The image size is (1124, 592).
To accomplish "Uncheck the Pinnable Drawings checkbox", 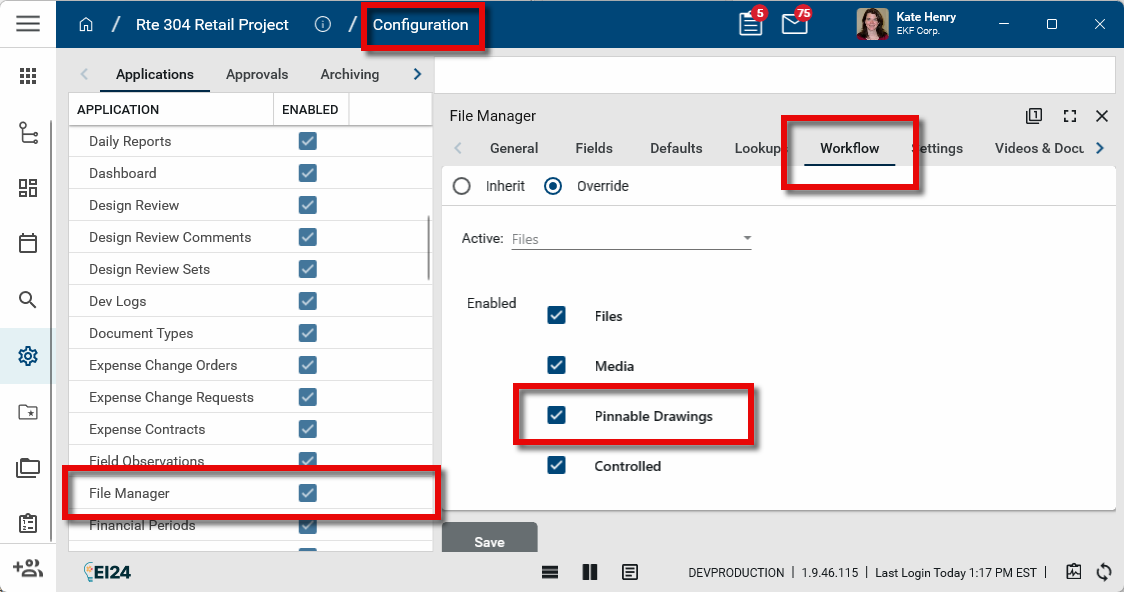I will 557,415.
